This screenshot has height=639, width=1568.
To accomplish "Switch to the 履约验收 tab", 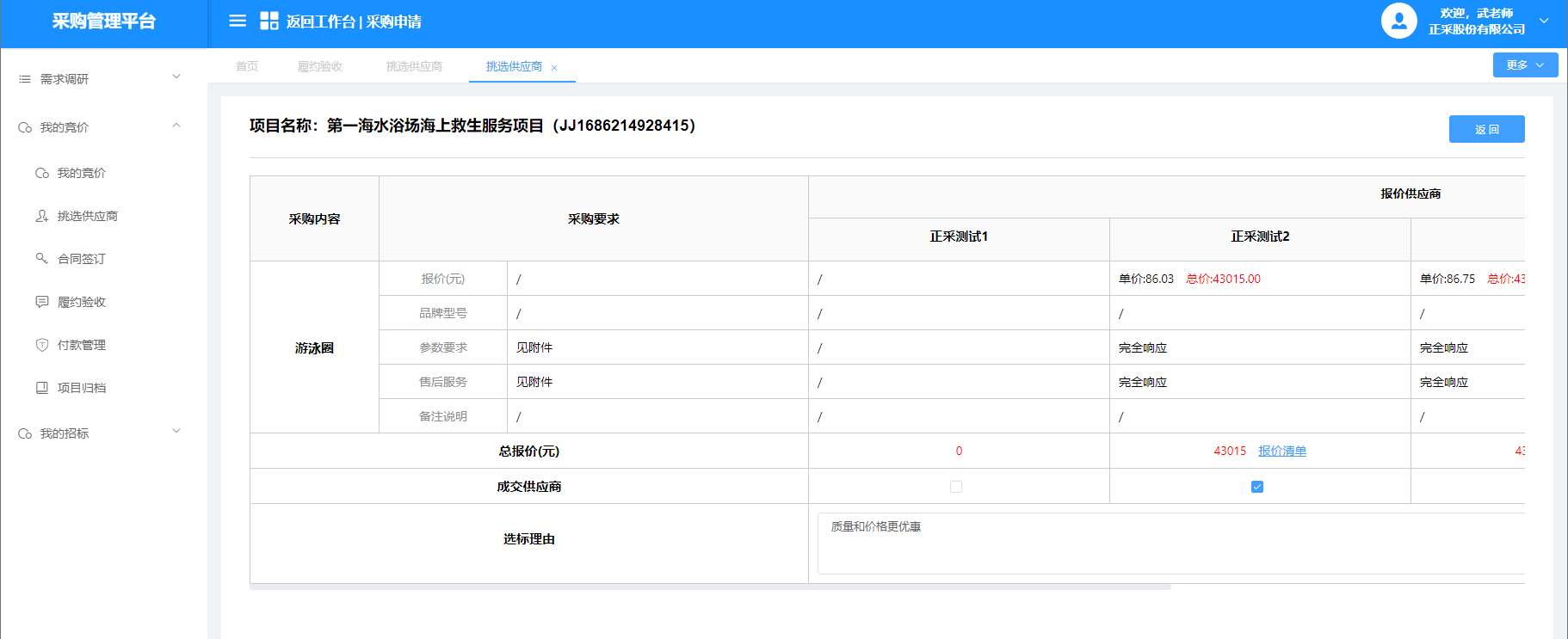I will click(x=320, y=66).
